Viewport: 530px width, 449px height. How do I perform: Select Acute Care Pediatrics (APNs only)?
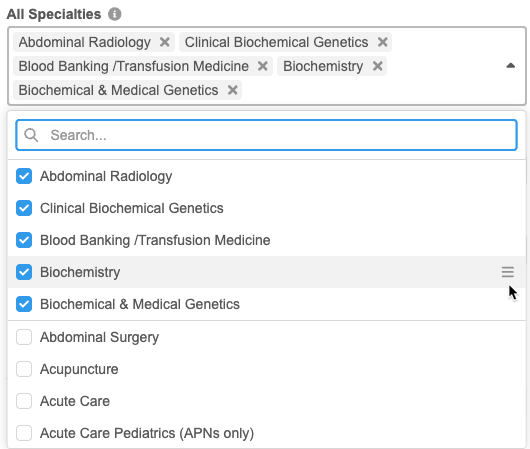(x=24, y=433)
